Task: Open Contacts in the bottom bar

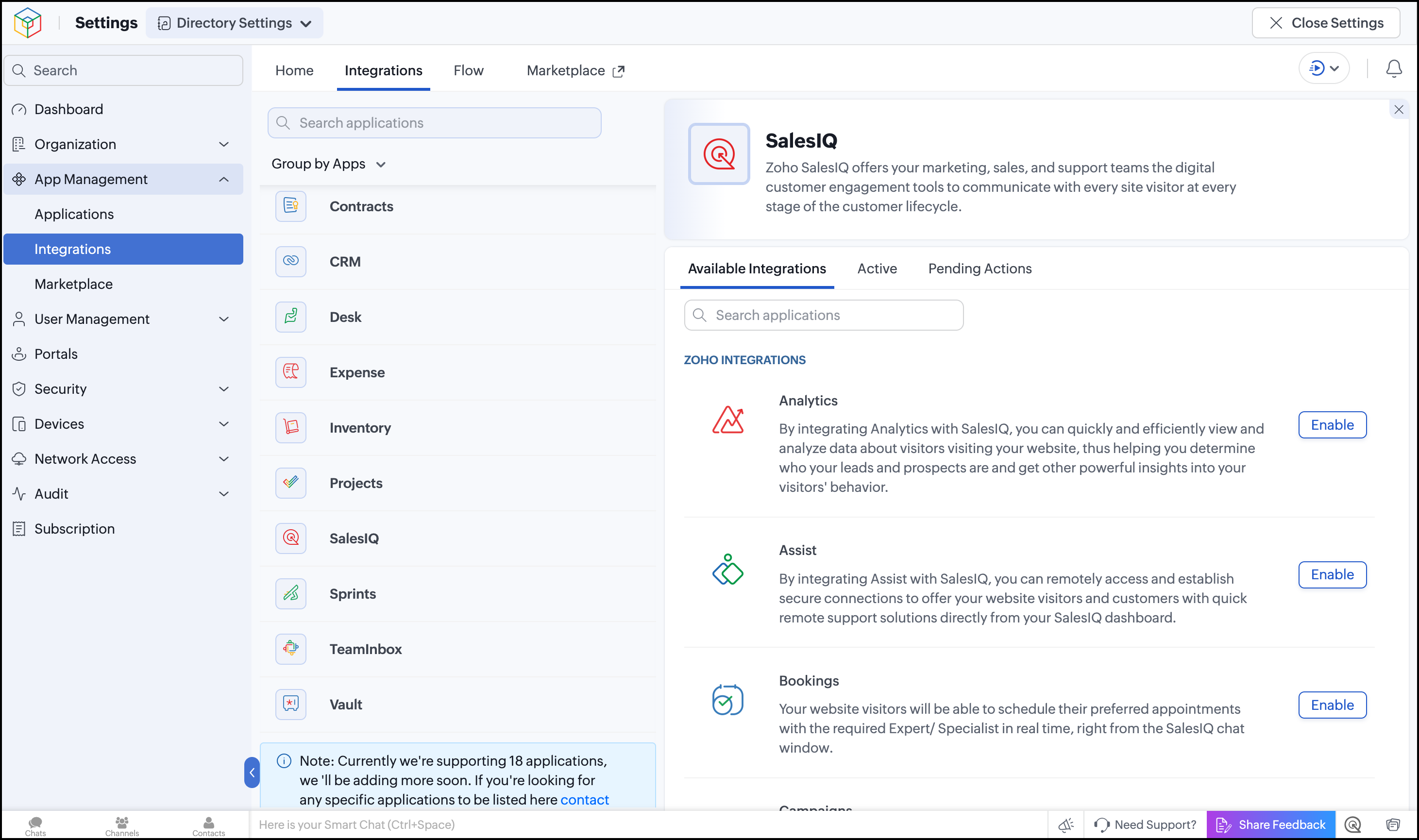Action: (x=208, y=825)
